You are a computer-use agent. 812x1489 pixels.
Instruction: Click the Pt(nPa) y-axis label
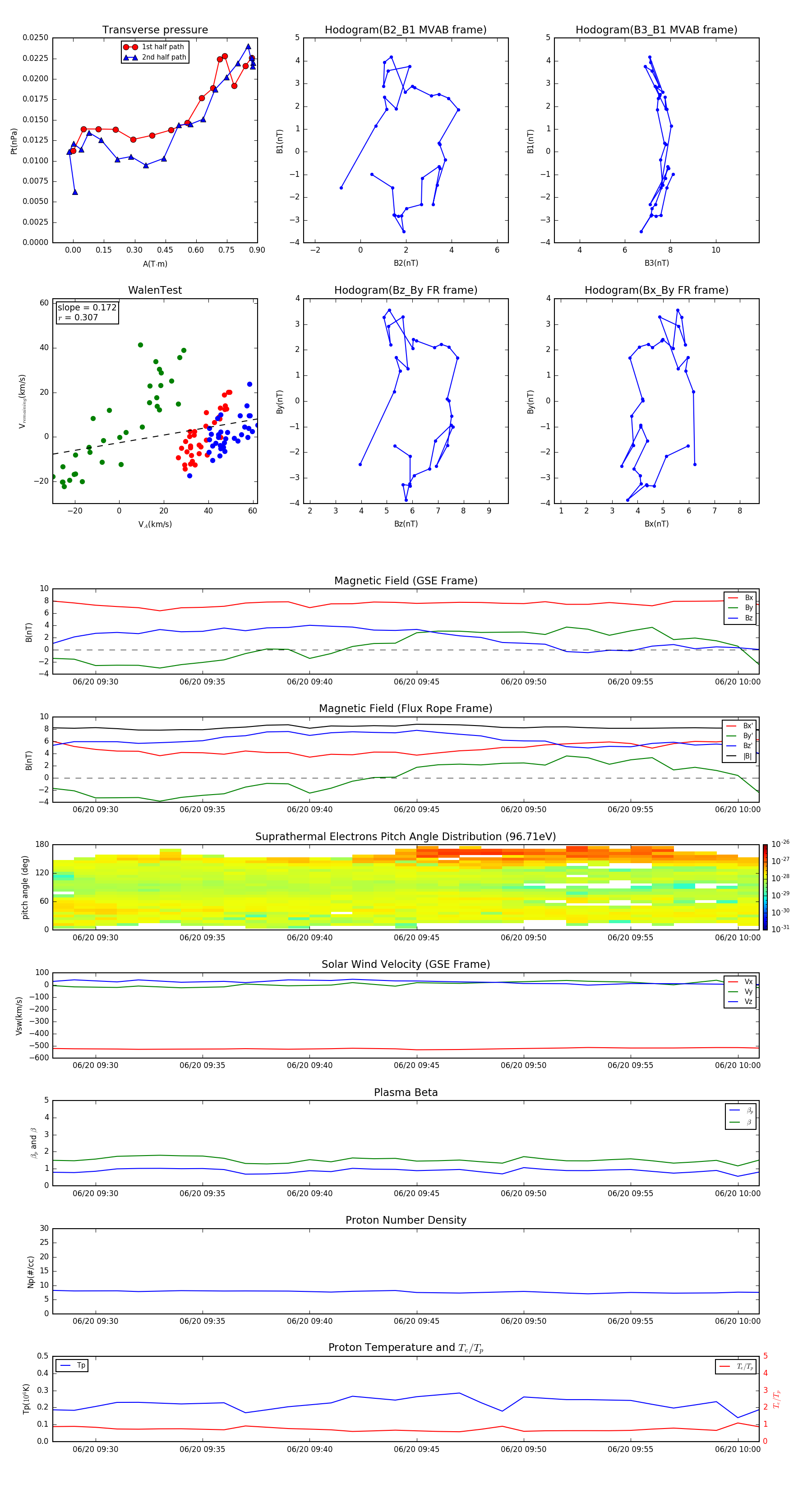click(x=14, y=141)
